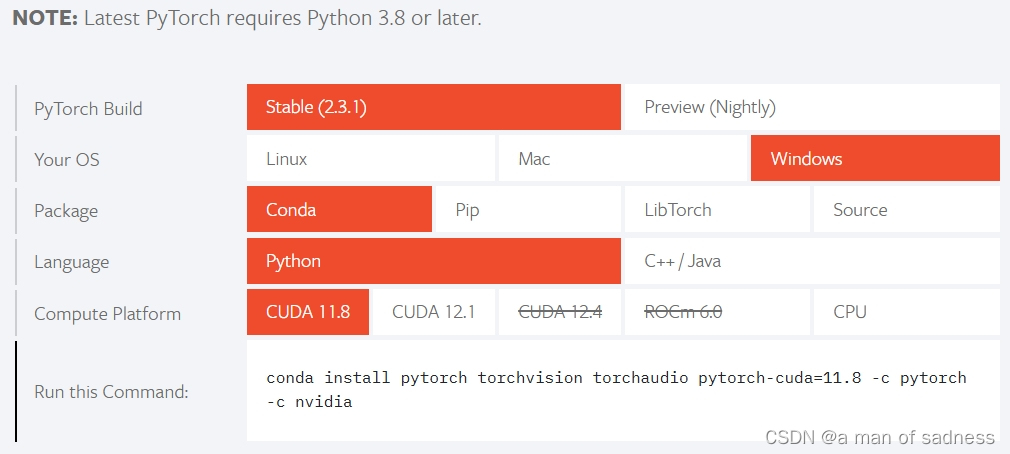
Task: Select C++ / Java language option
Action: (812, 261)
